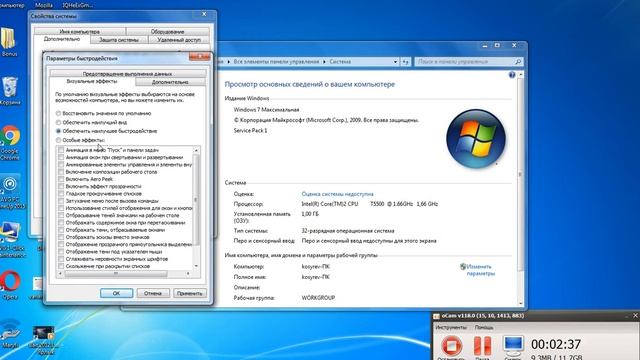The image size is (640, 360).
Task: Click the System window vertical scrollbar thumb
Action: point(520,174)
